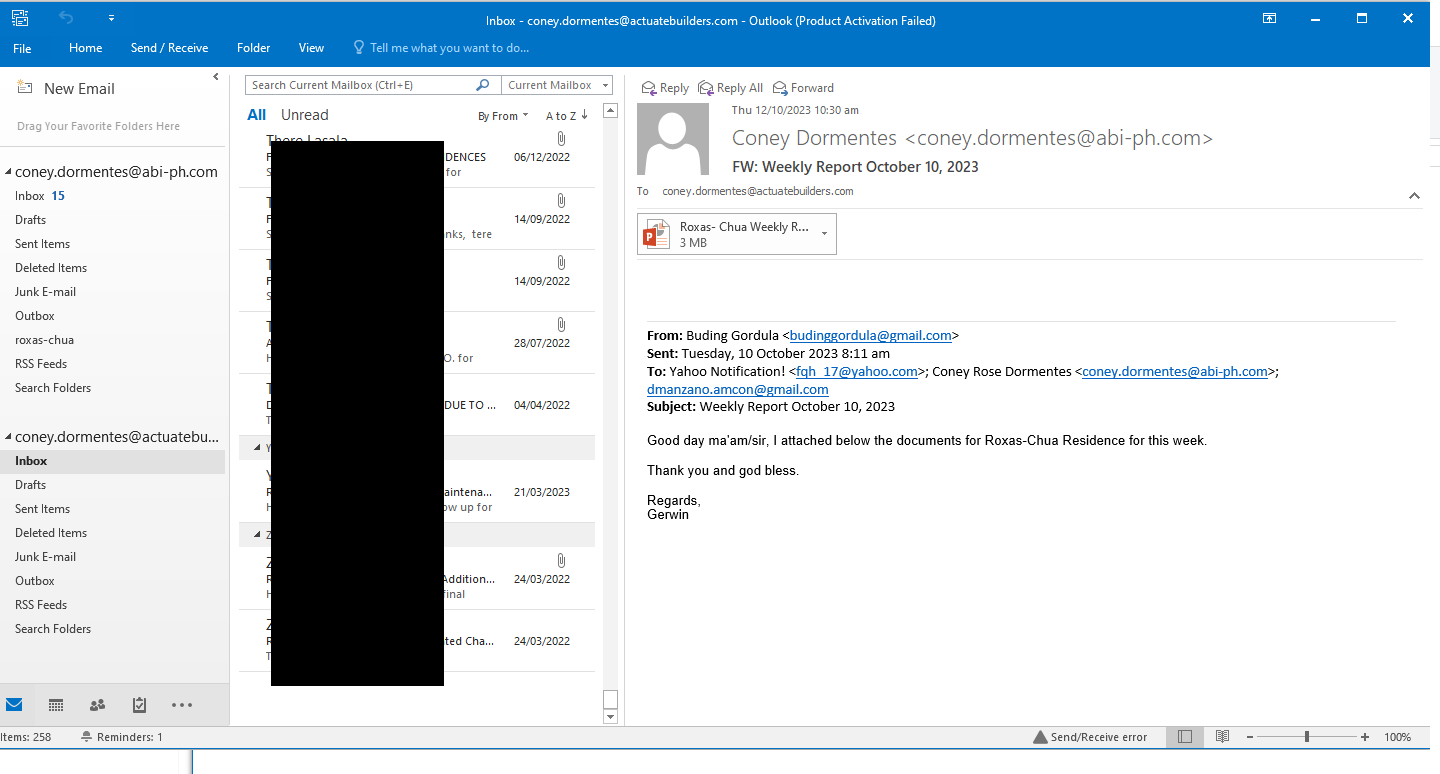This screenshot has width=1440, height=774.
Task: Click the Send/Receive error warning in status bar
Action: [x=1090, y=737]
